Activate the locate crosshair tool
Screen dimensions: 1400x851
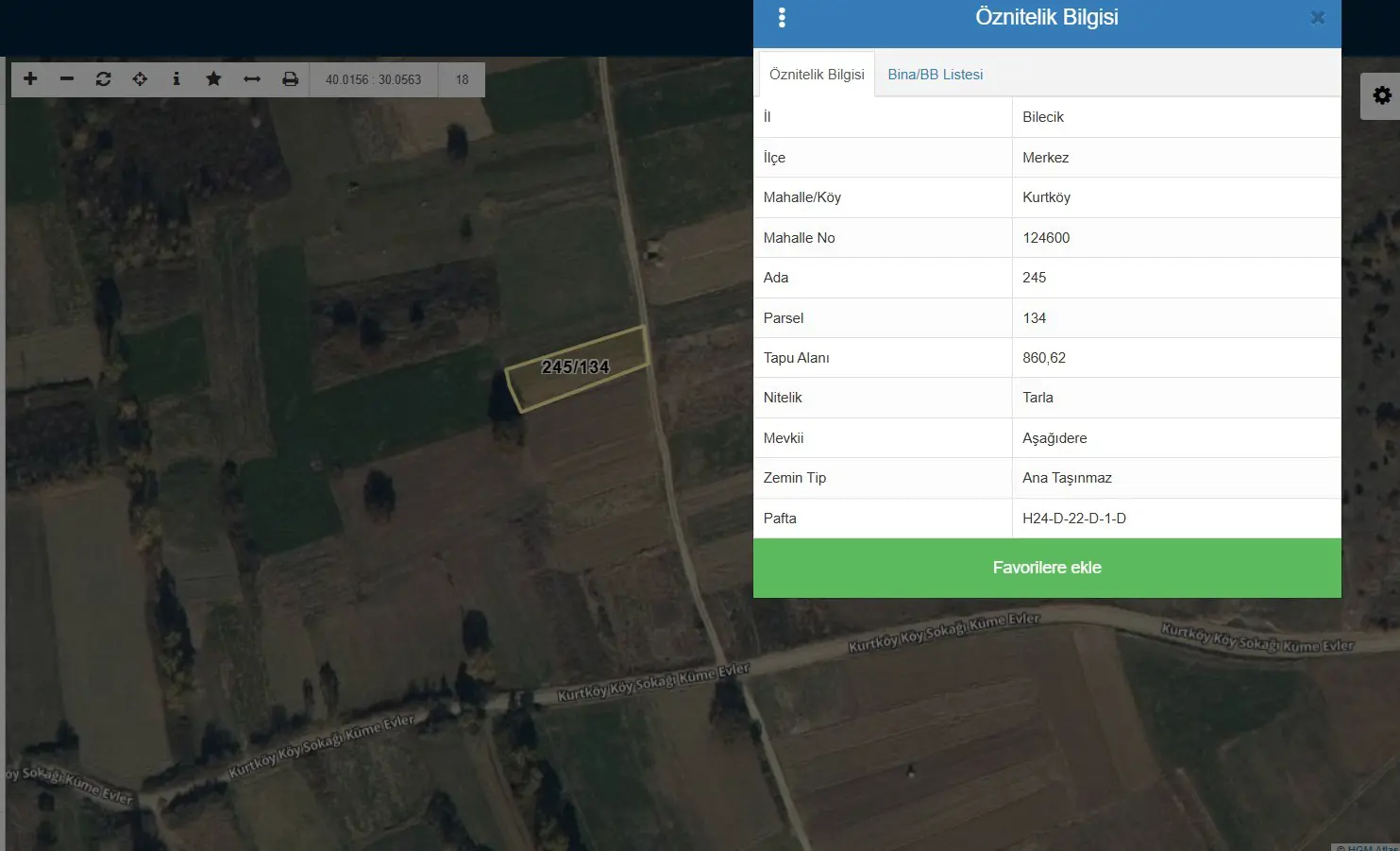(140, 79)
